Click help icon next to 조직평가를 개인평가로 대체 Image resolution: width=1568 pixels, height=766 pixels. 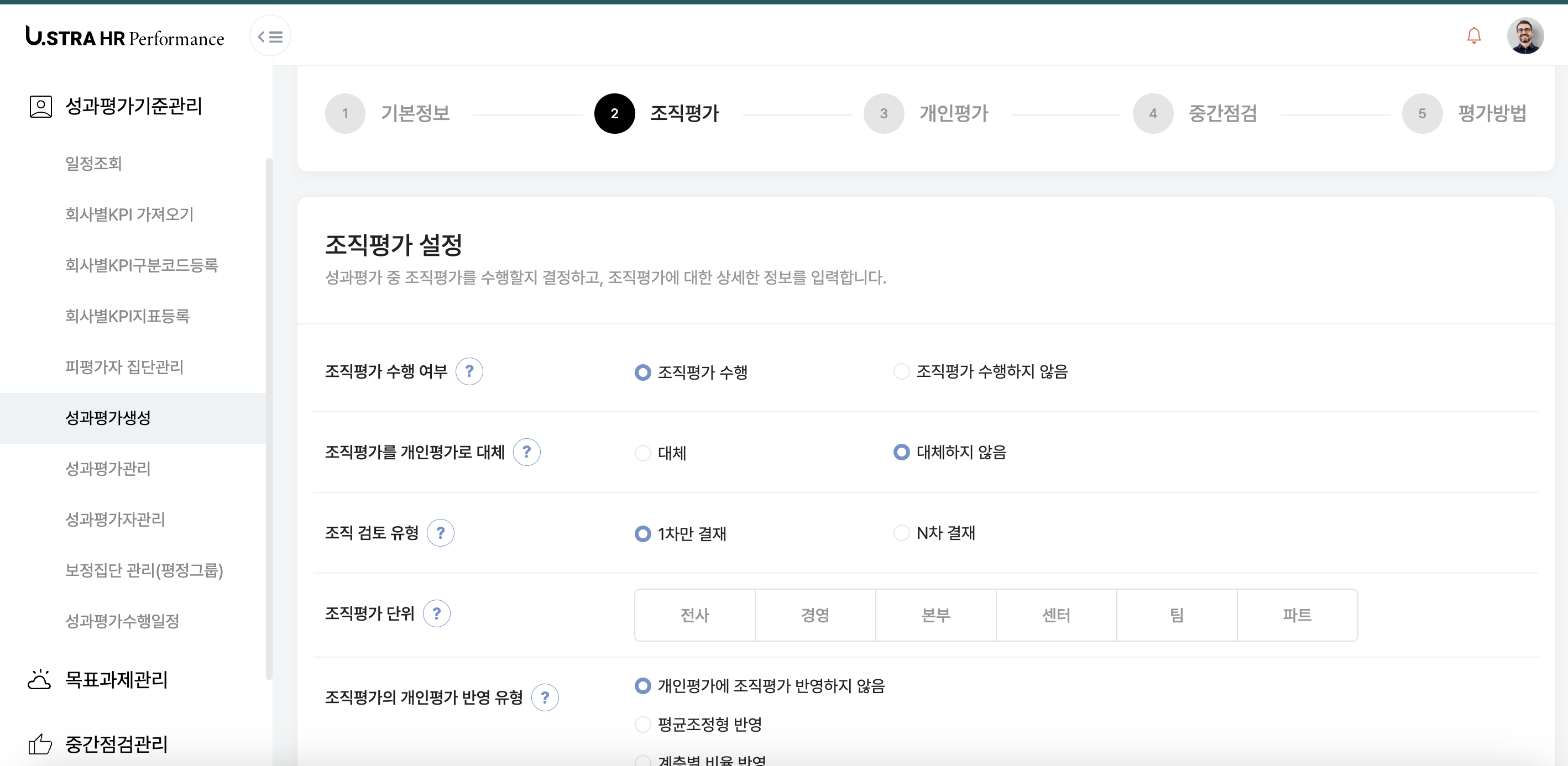tap(526, 452)
